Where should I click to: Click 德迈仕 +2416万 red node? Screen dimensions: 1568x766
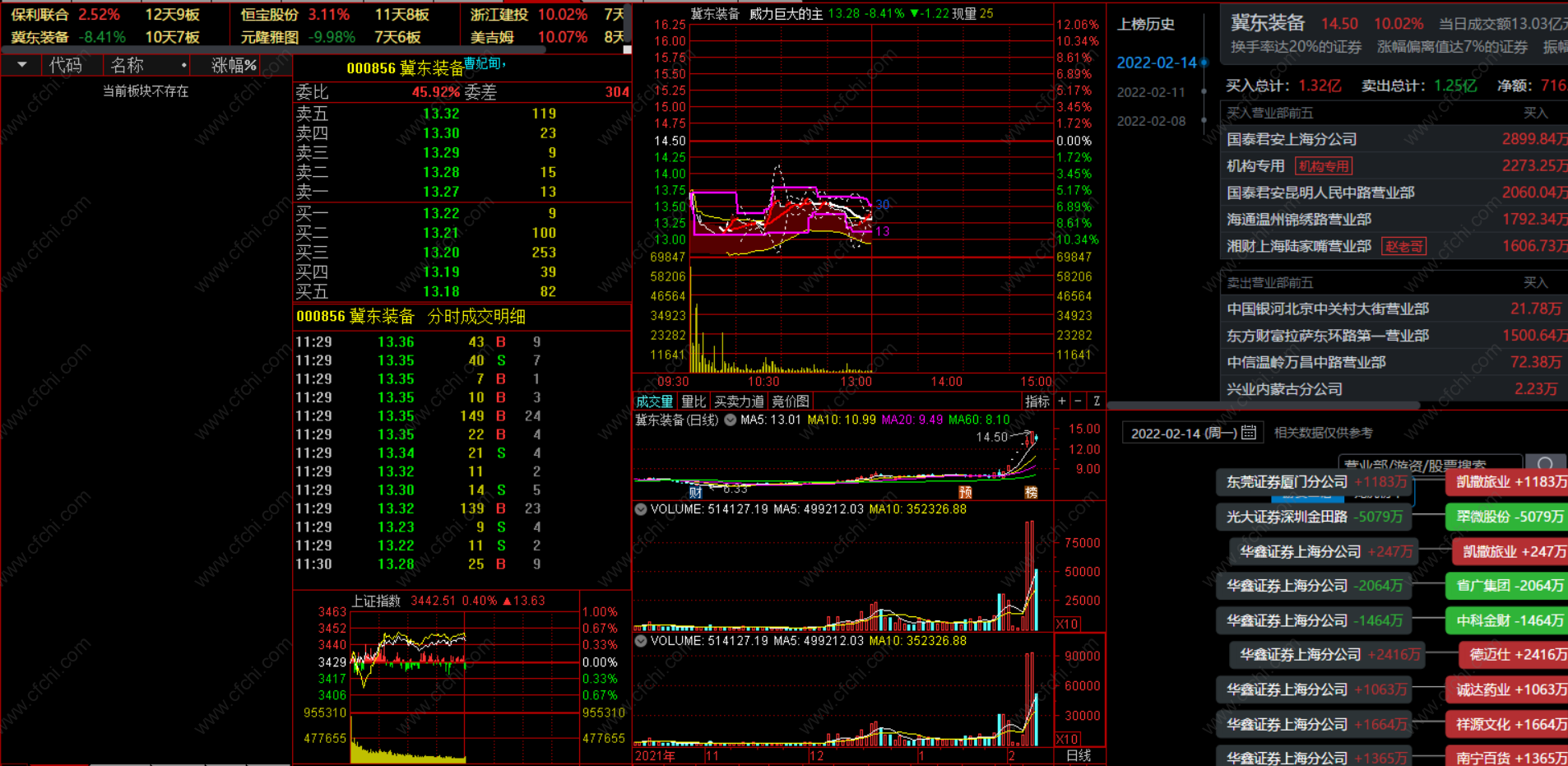(1515, 655)
